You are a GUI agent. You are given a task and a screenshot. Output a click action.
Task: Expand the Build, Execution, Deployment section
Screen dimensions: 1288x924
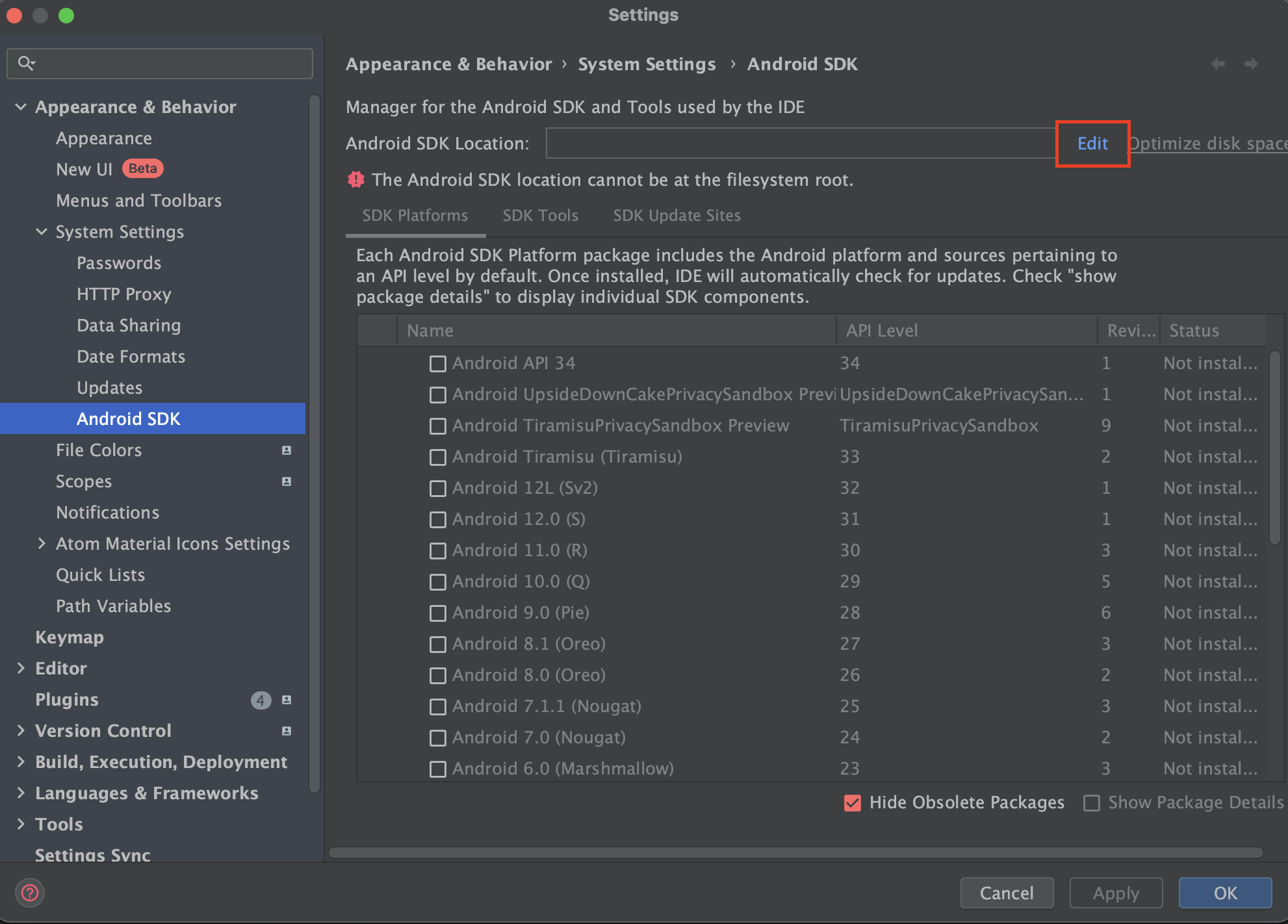point(21,762)
